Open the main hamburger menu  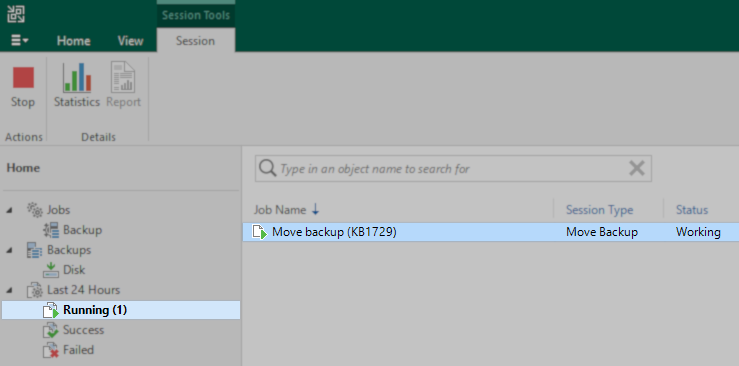pos(20,41)
